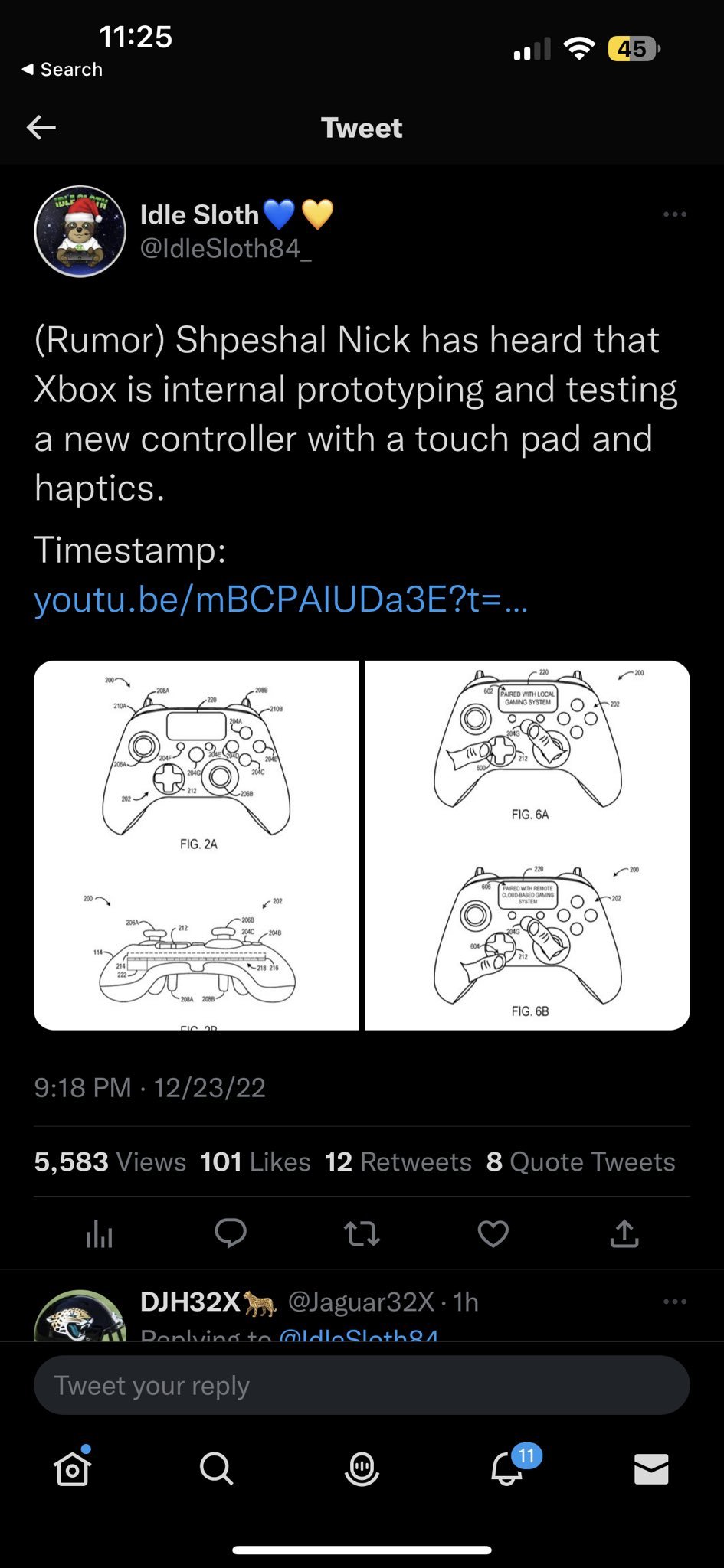Open the Home tab icon
This screenshot has height=1568, width=724.
73,1468
